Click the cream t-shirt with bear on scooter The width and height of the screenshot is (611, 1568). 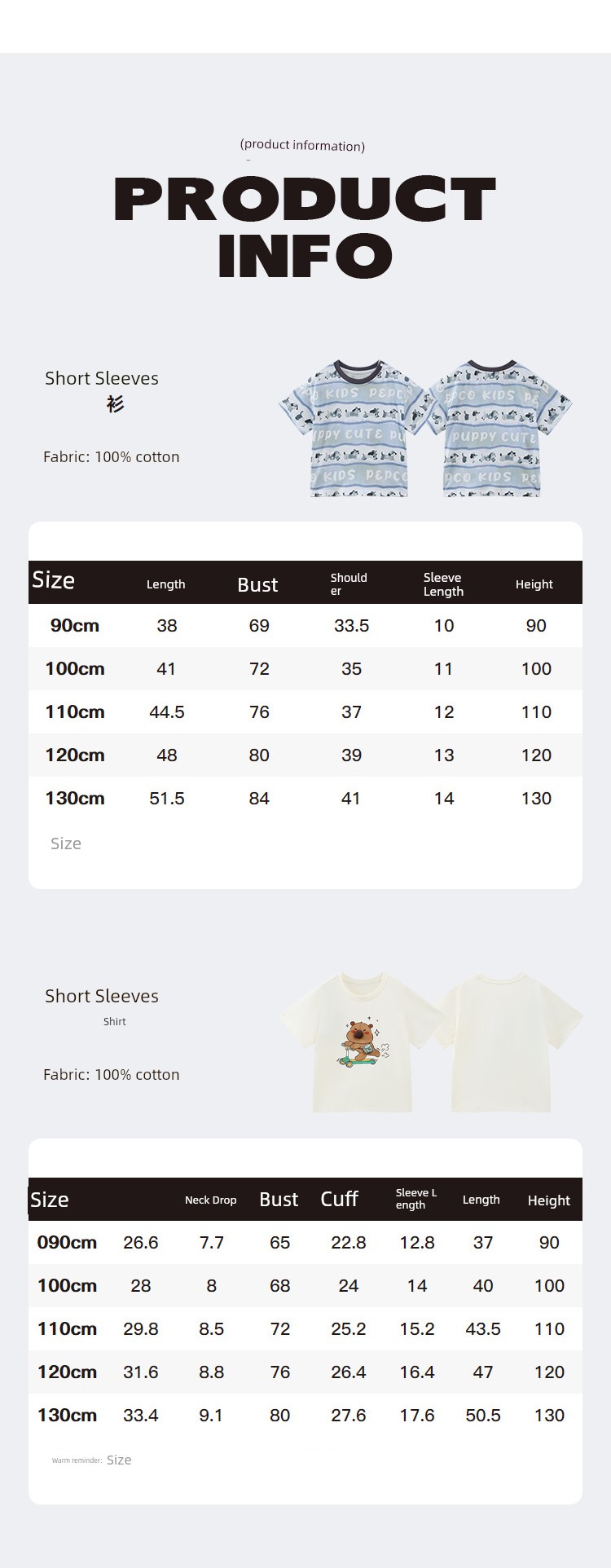(360, 1042)
